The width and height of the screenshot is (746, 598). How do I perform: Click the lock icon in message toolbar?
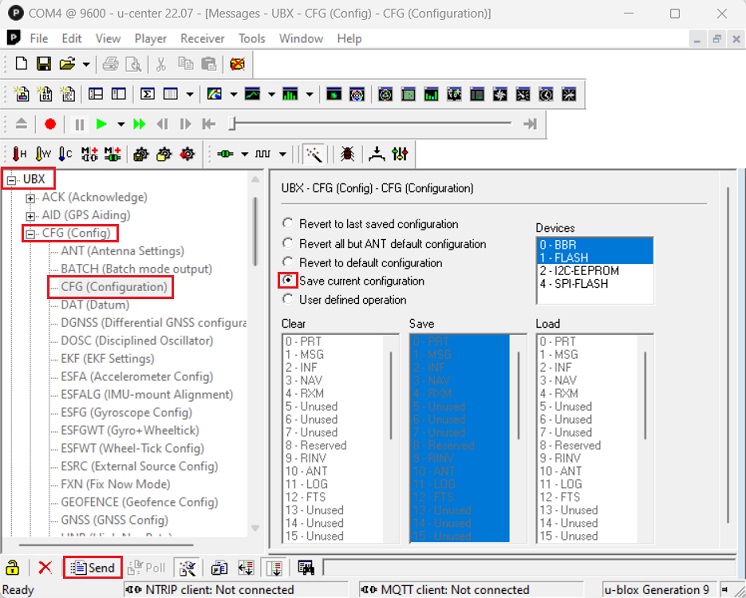click(x=13, y=568)
